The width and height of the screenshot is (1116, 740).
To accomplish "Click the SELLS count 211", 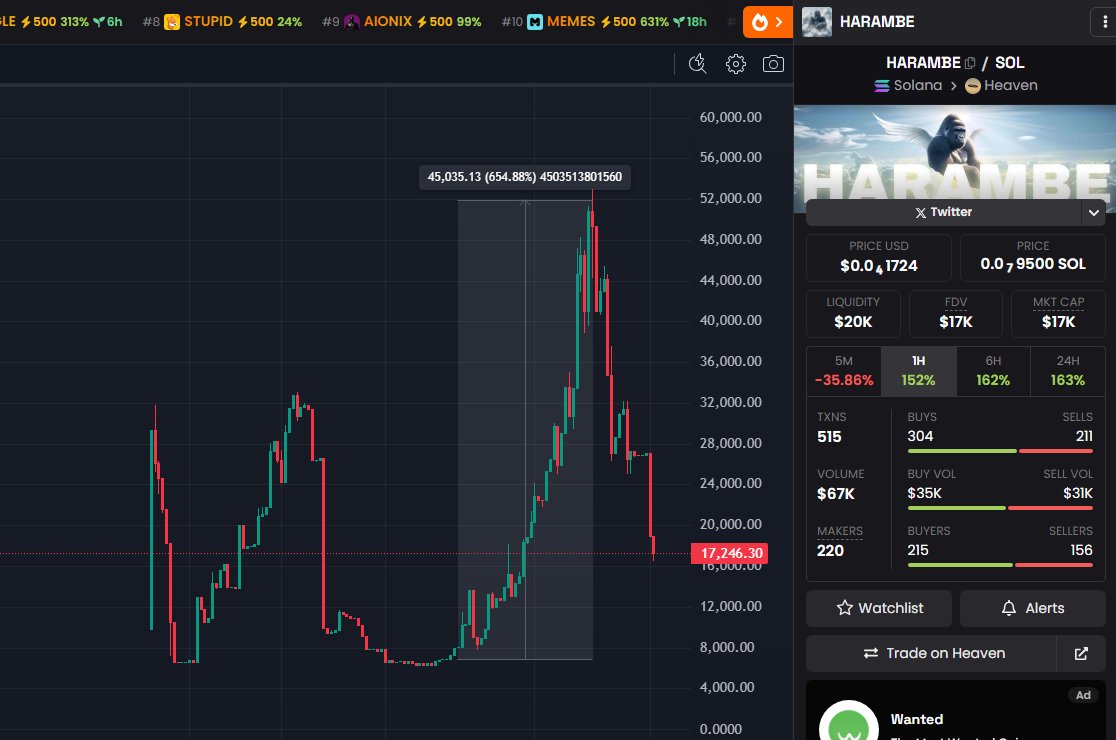I will click(1084, 436).
